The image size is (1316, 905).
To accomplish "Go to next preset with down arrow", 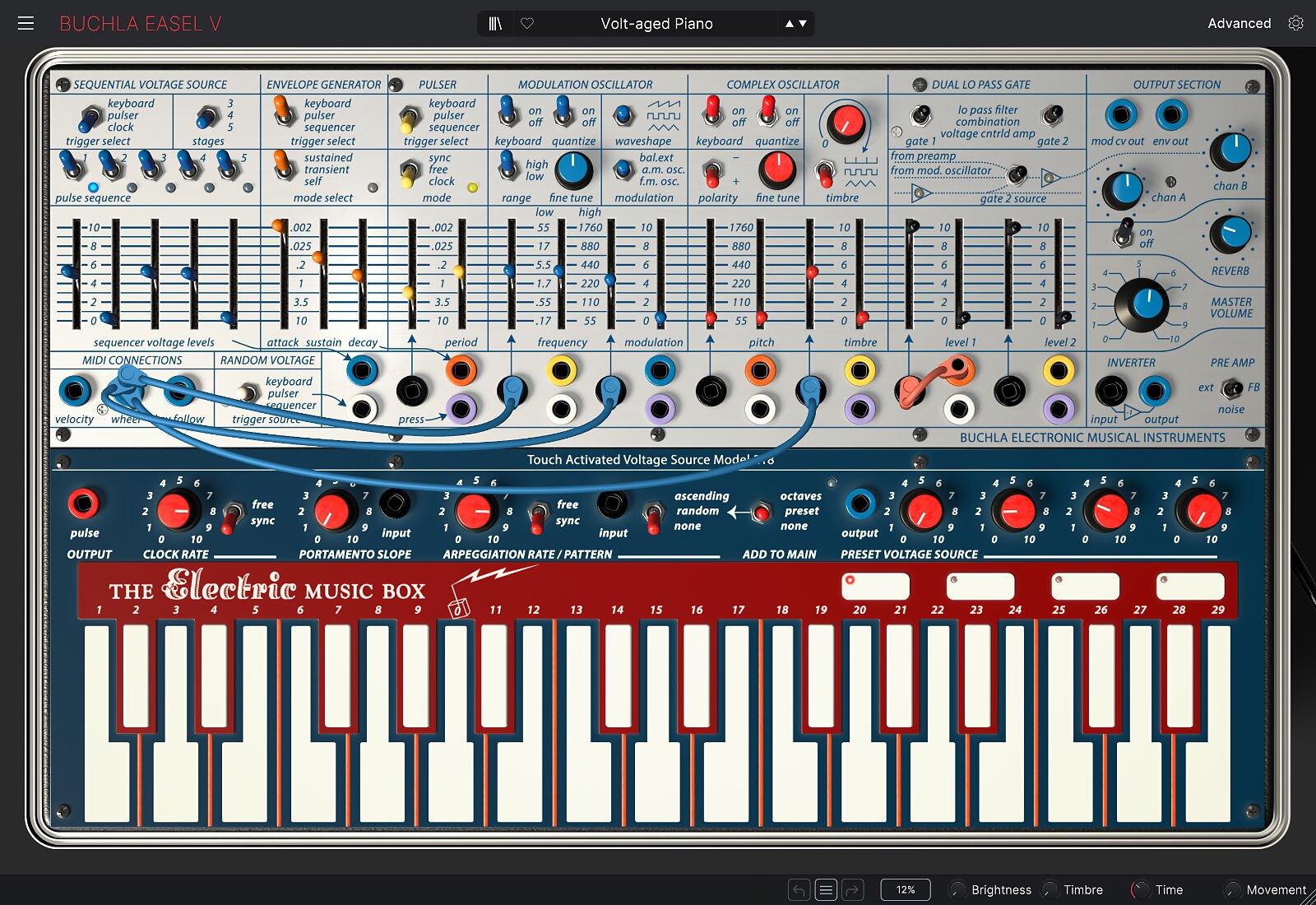I will pos(803,23).
